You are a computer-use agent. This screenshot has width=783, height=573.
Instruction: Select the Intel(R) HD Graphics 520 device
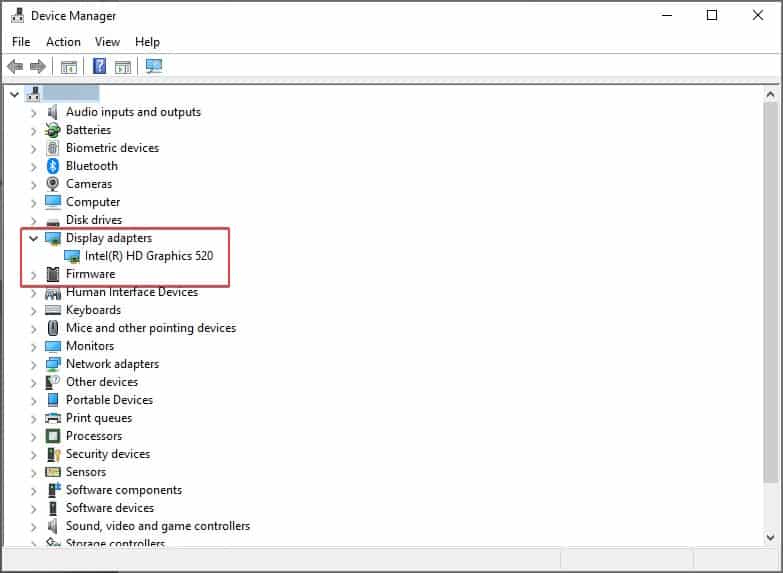tap(148, 256)
